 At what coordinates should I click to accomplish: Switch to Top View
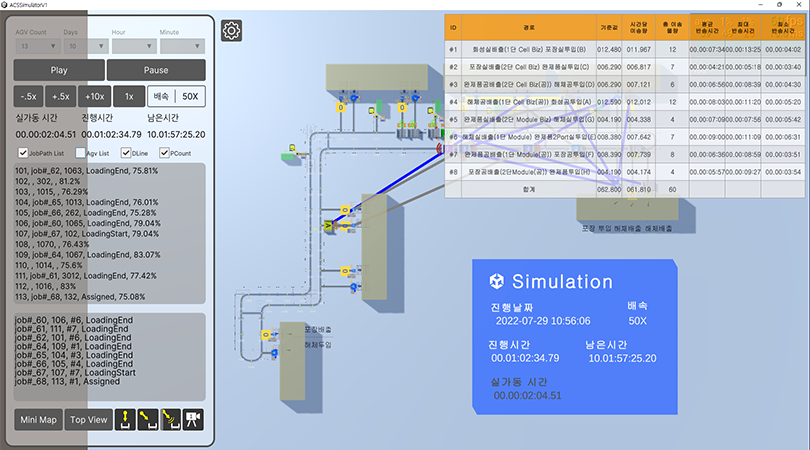point(88,420)
